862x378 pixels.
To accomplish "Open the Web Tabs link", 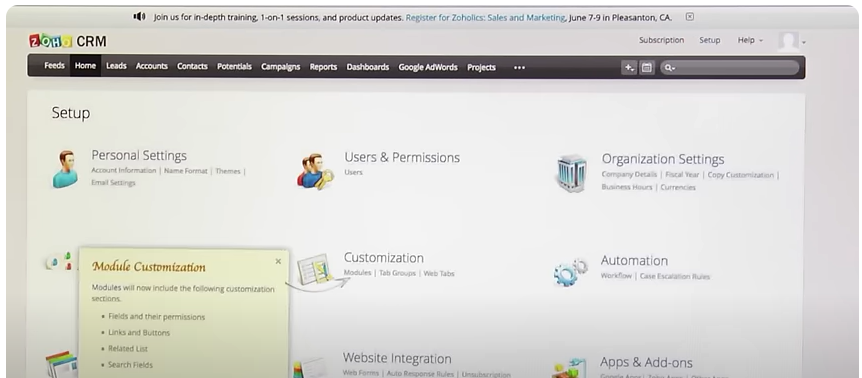I will 439,274.
